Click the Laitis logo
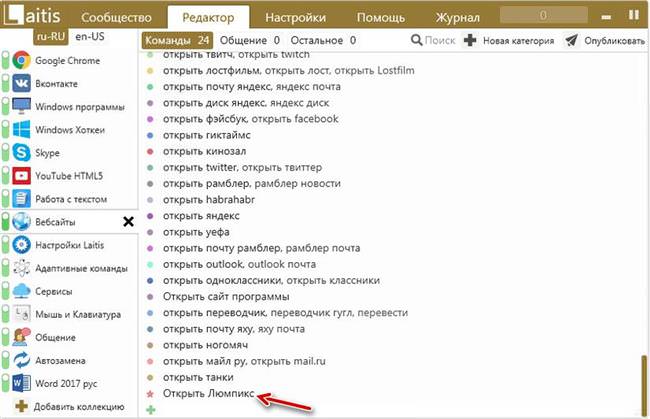650x419 pixels. [x=34, y=15]
